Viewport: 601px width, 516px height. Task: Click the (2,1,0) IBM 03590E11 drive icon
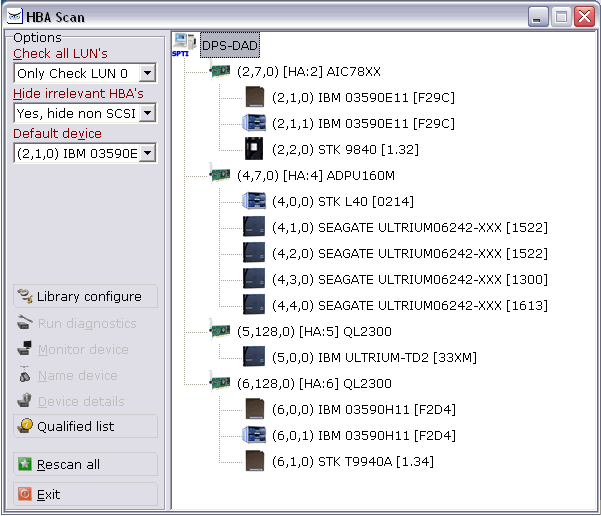point(254,97)
